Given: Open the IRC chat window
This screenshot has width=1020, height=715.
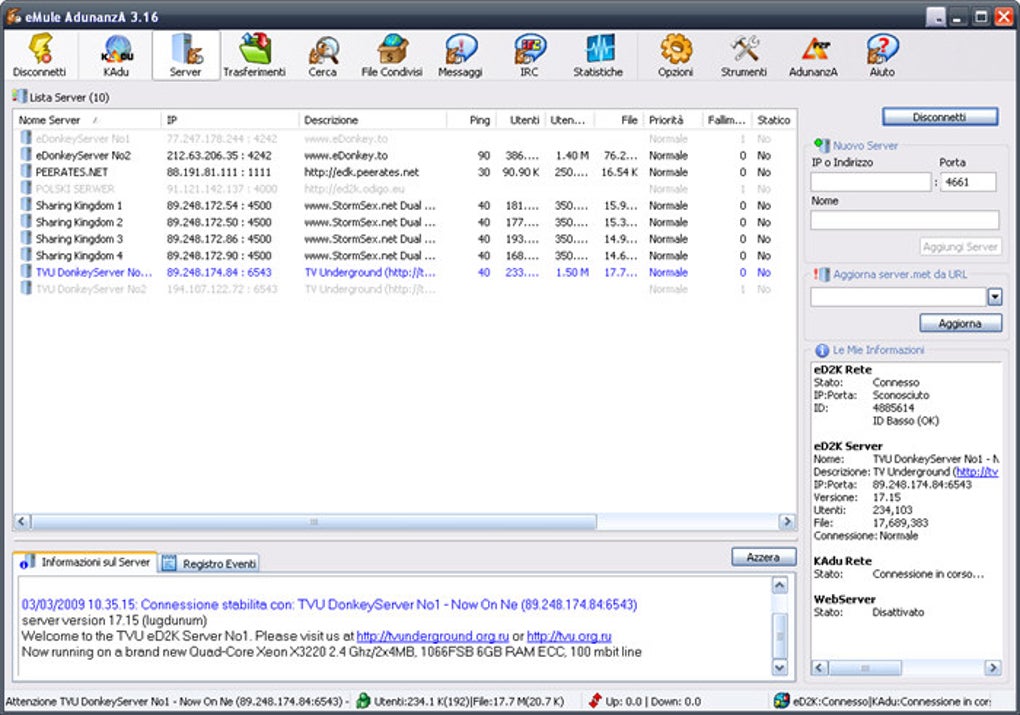Looking at the screenshot, I should pos(529,55).
